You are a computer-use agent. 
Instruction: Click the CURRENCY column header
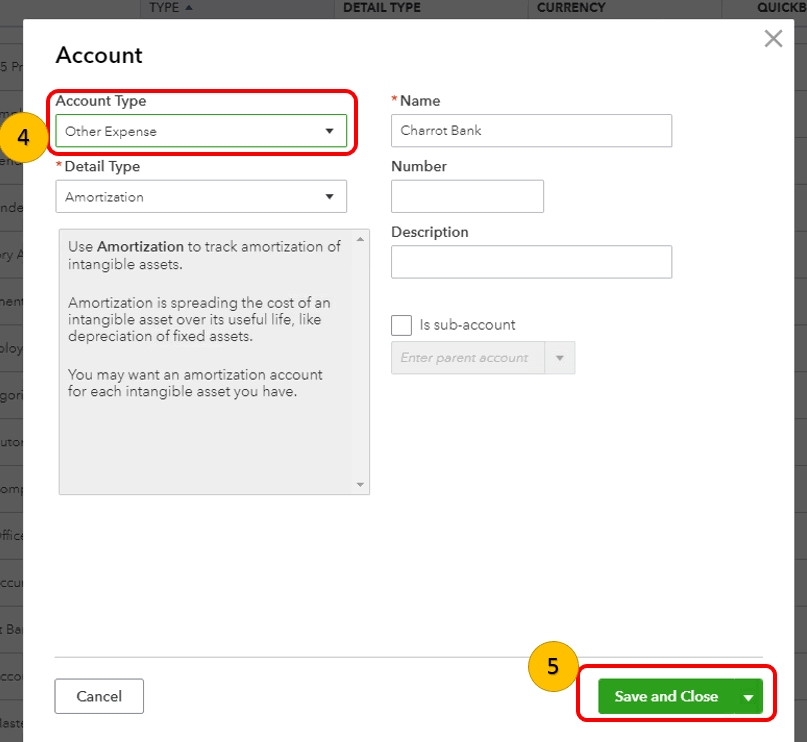coord(571,8)
